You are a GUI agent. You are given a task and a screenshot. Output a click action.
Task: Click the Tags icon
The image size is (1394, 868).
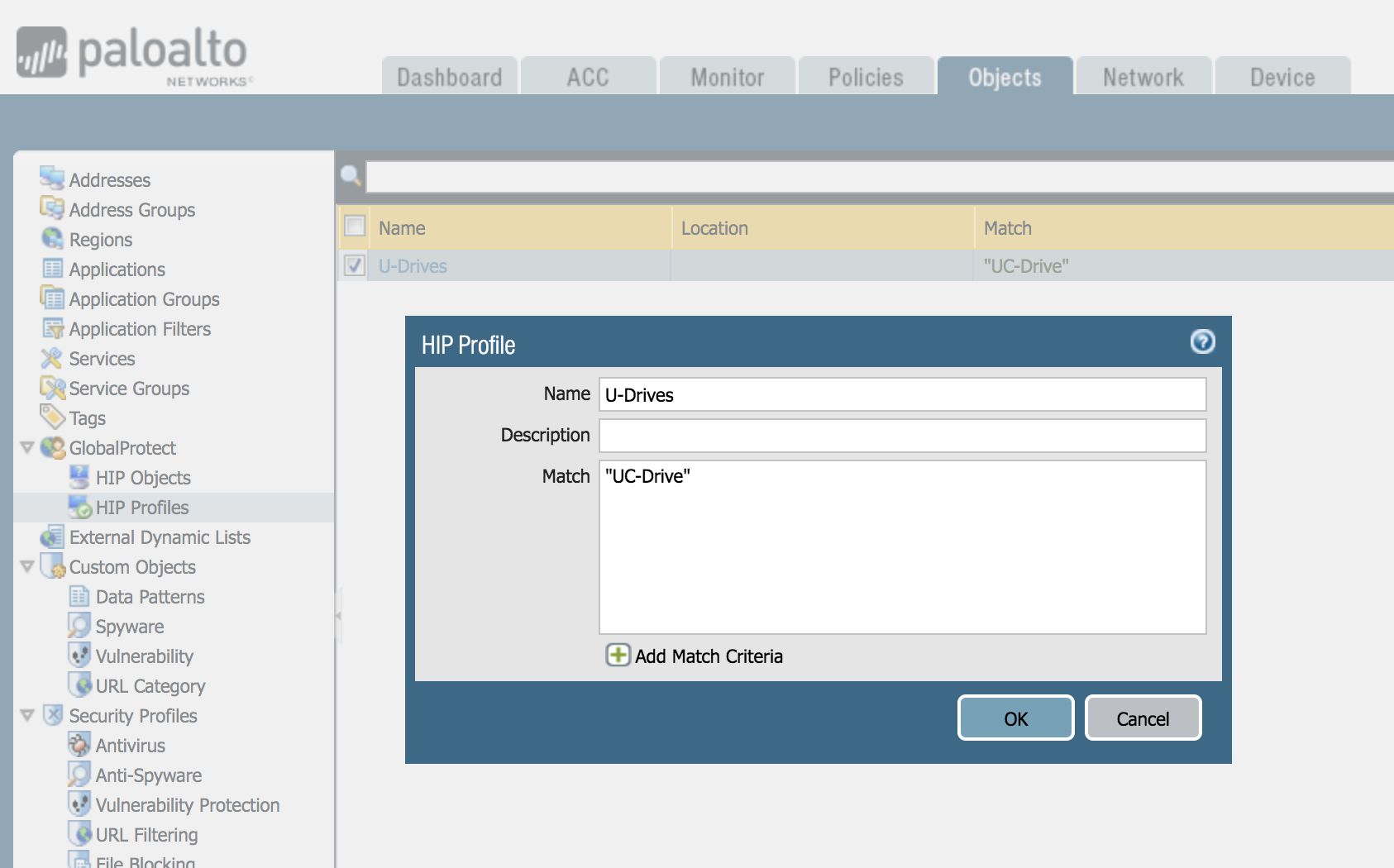tap(52, 417)
